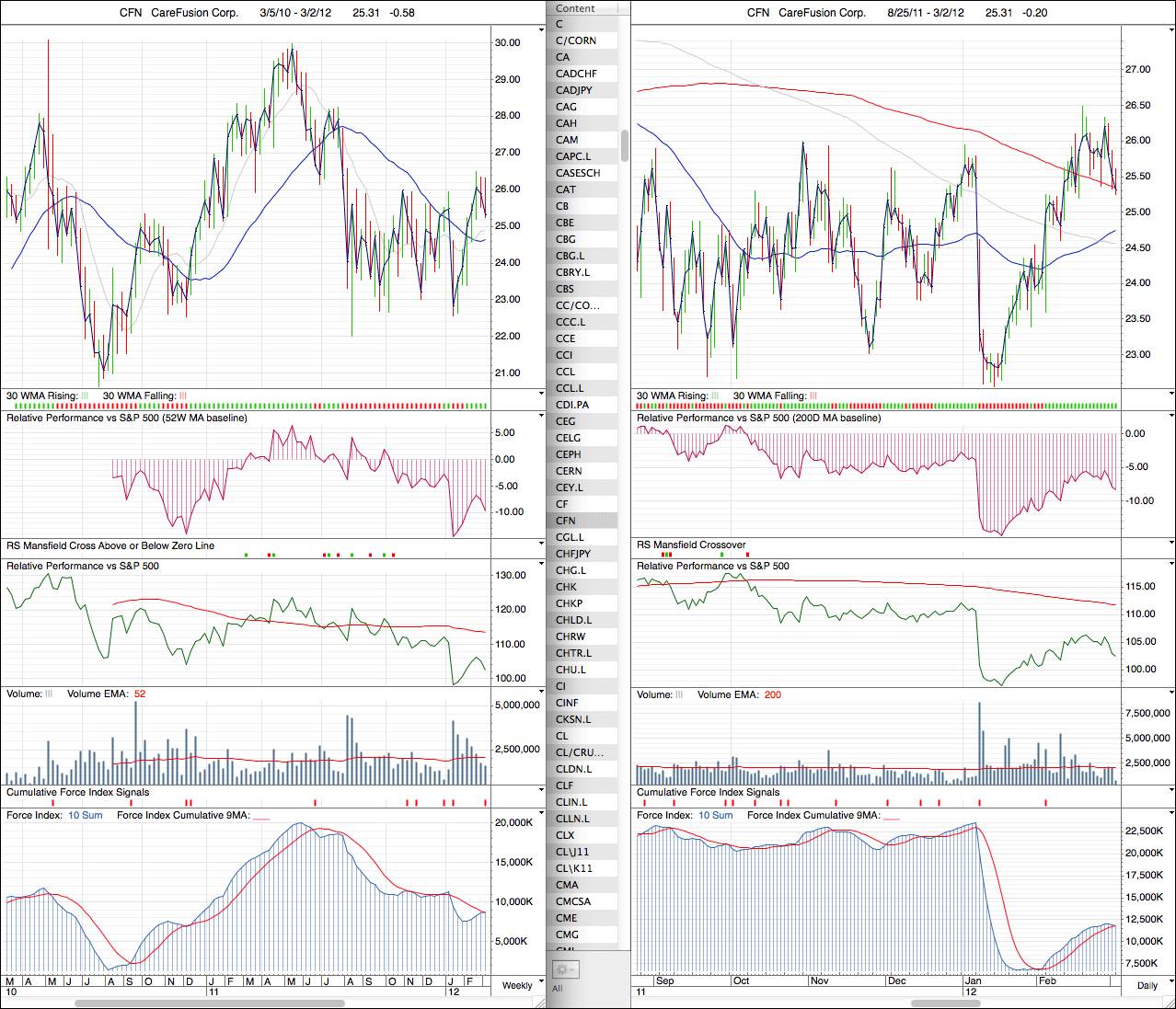Click 30 WMA Falling red legend icon, daily chart

(813, 396)
